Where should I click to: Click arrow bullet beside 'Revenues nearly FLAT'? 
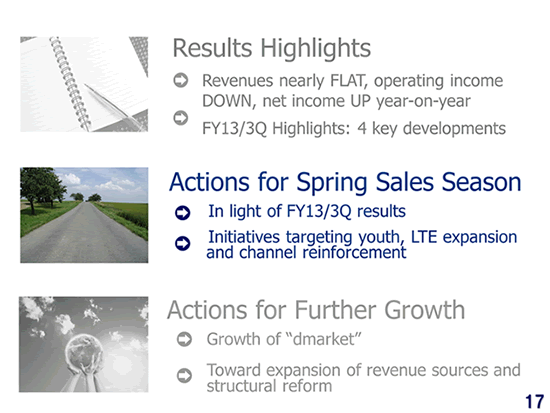[181, 80]
